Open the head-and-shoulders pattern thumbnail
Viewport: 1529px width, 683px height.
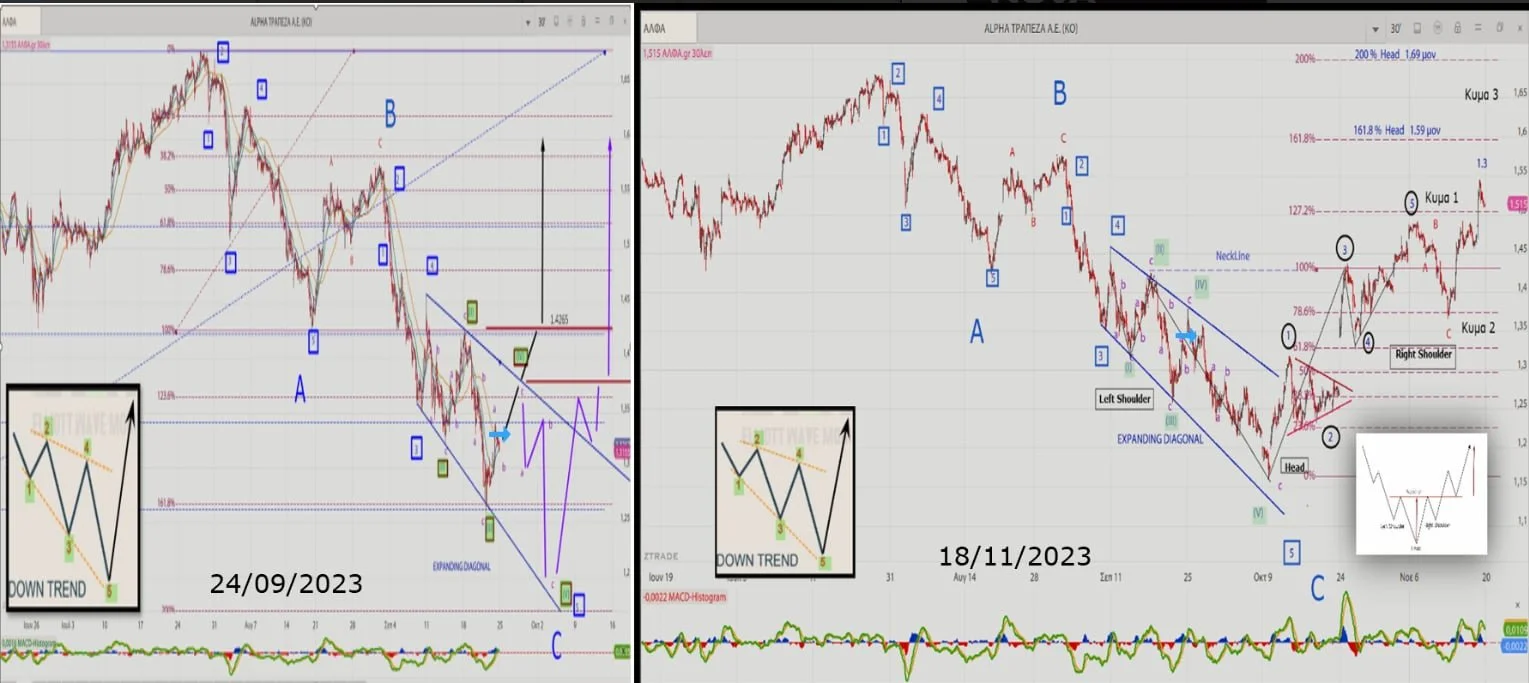point(1421,493)
